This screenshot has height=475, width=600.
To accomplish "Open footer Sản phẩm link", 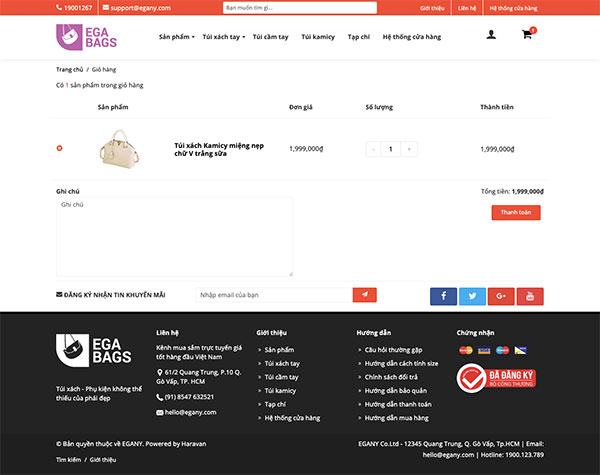I will pos(279,349).
